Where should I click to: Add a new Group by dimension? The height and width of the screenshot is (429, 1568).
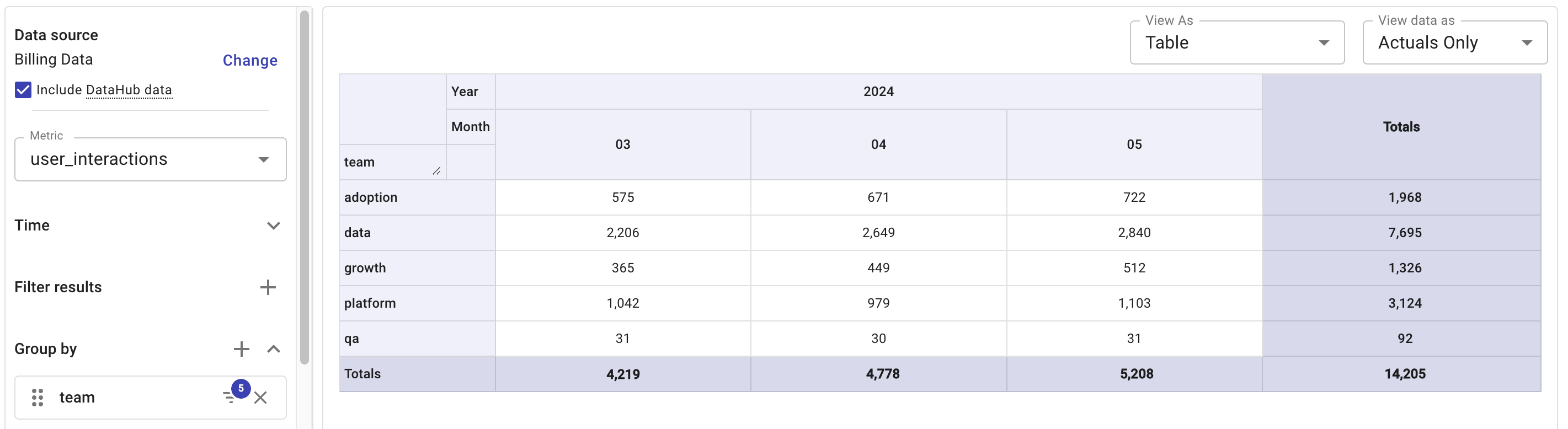pos(241,348)
